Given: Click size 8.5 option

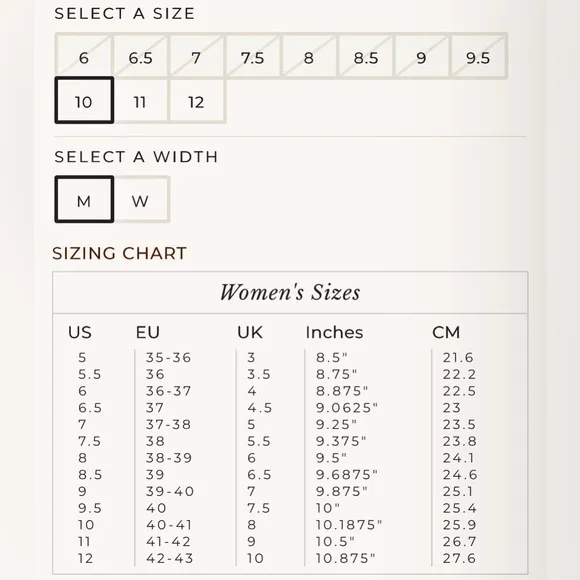Looking at the screenshot, I should (x=365, y=56).
